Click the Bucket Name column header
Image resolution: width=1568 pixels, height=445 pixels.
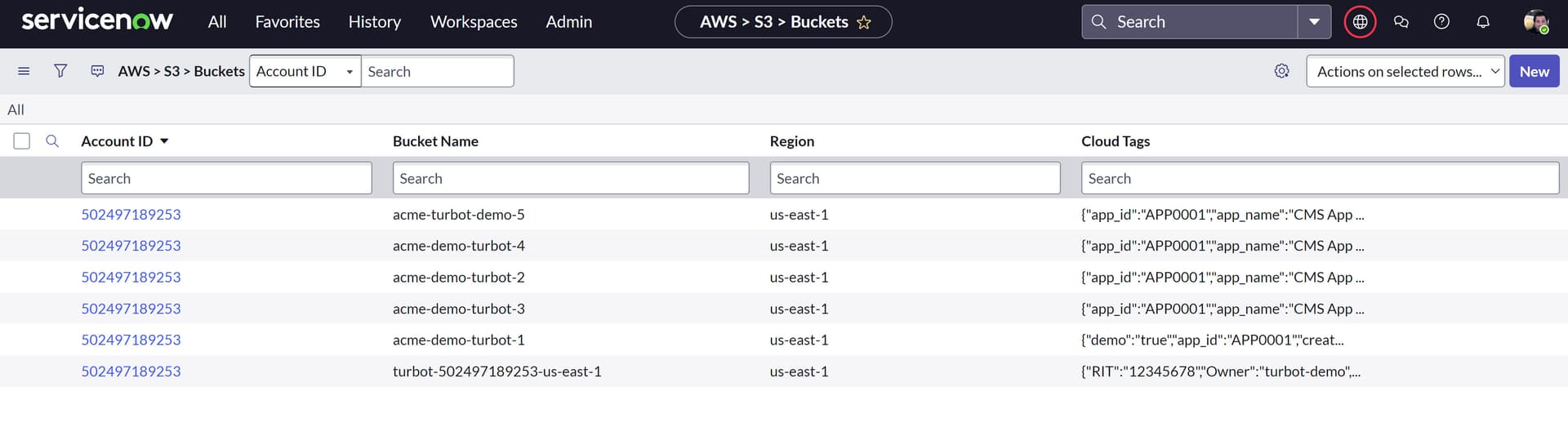[435, 141]
